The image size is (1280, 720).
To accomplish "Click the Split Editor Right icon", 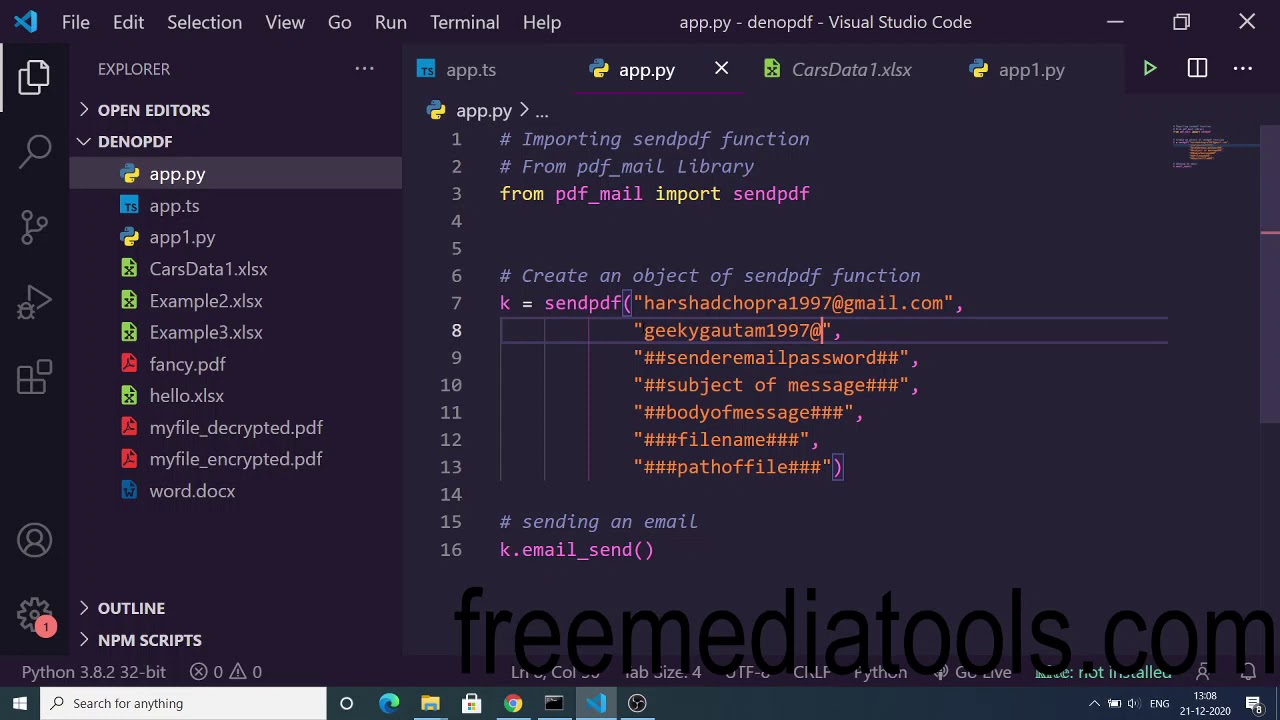I will 1197,69.
